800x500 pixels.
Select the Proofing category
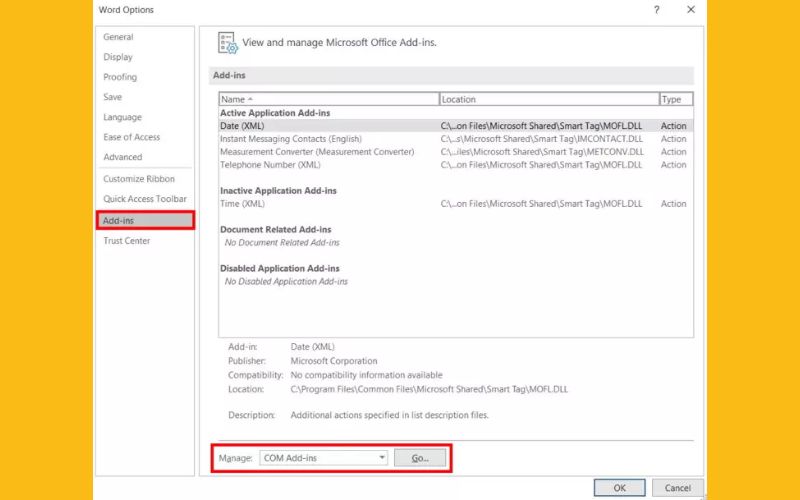(x=120, y=77)
